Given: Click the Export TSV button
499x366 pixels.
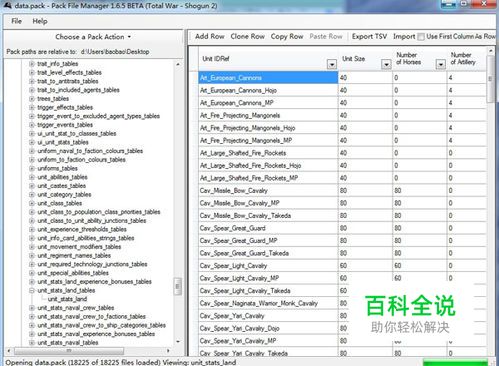Looking at the screenshot, I should 369,36.
